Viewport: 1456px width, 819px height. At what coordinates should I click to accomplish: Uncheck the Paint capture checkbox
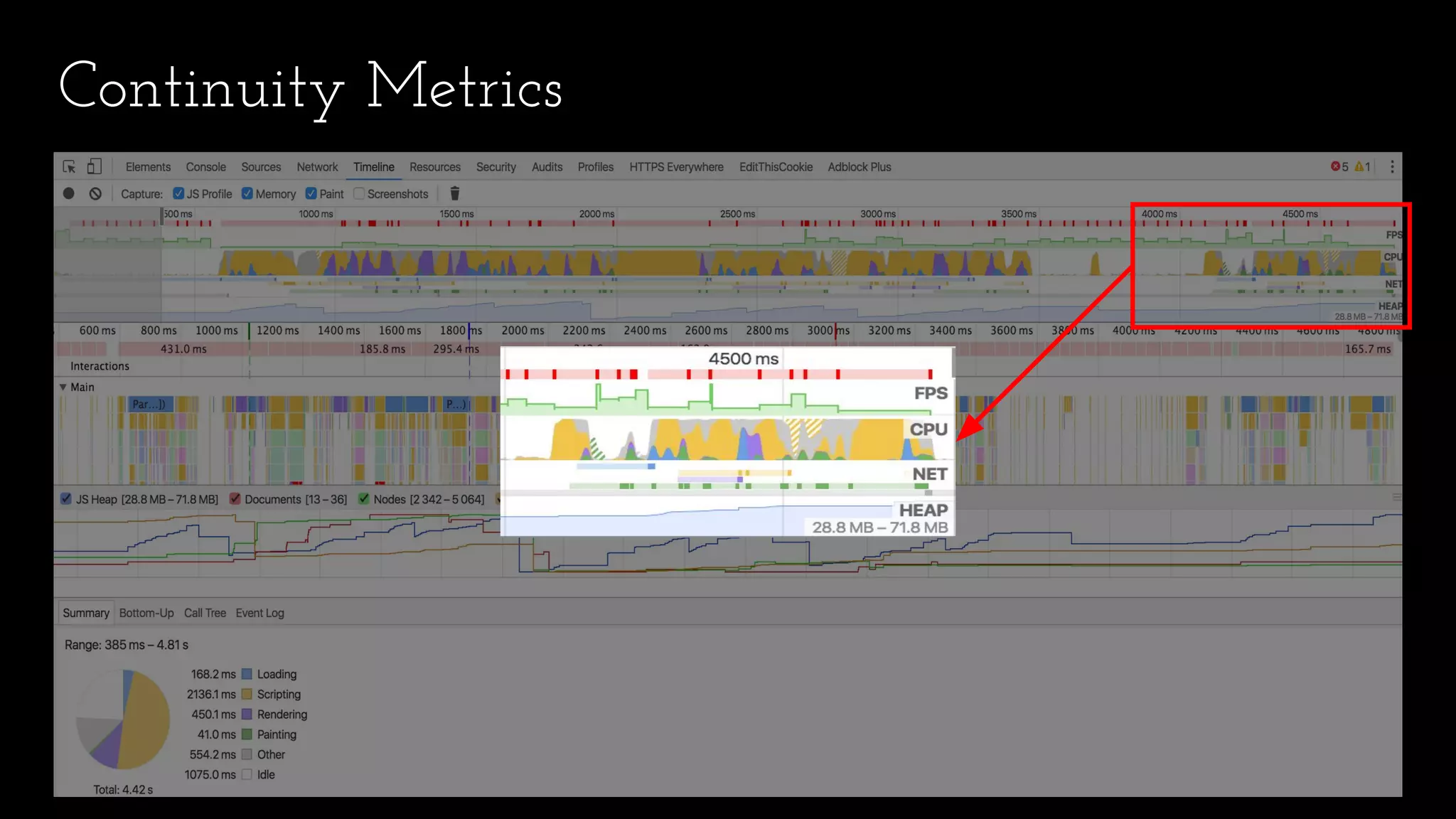[311, 193]
